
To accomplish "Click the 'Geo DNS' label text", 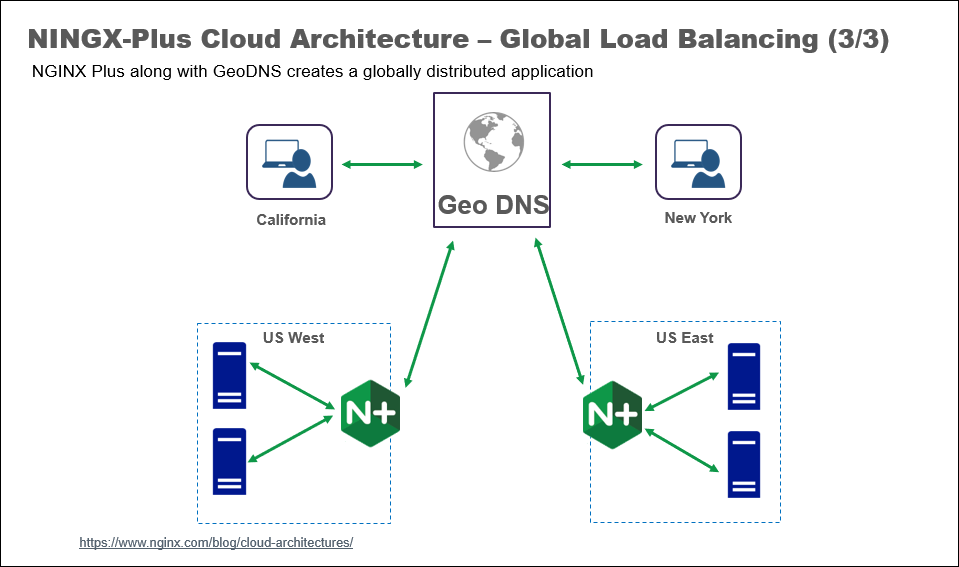I will 494,205.
